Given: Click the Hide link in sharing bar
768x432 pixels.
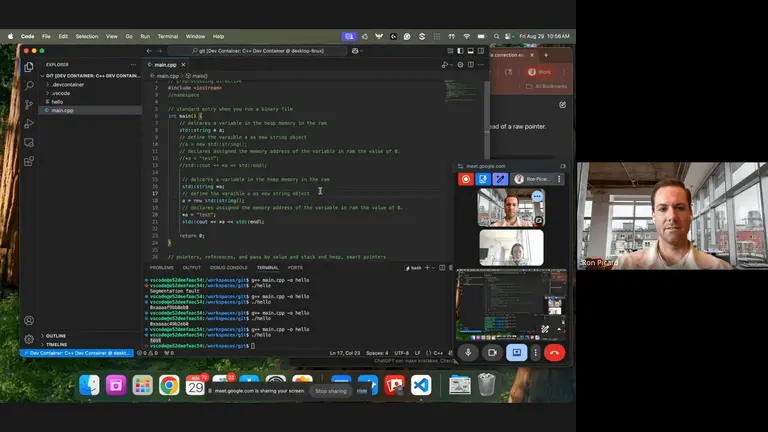Looking at the screenshot, I should 362,391.
